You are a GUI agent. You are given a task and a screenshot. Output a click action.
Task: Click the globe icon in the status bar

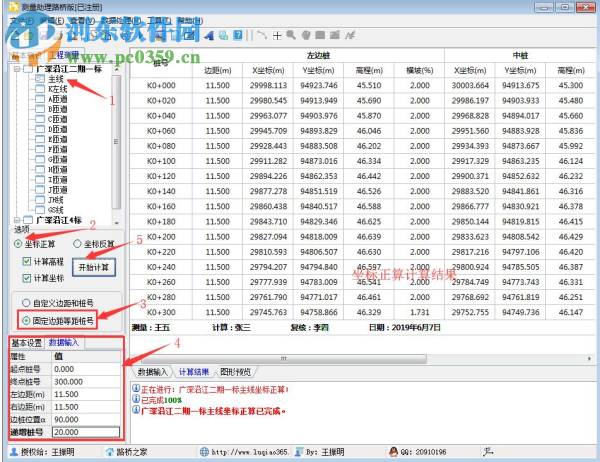(x=204, y=452)
